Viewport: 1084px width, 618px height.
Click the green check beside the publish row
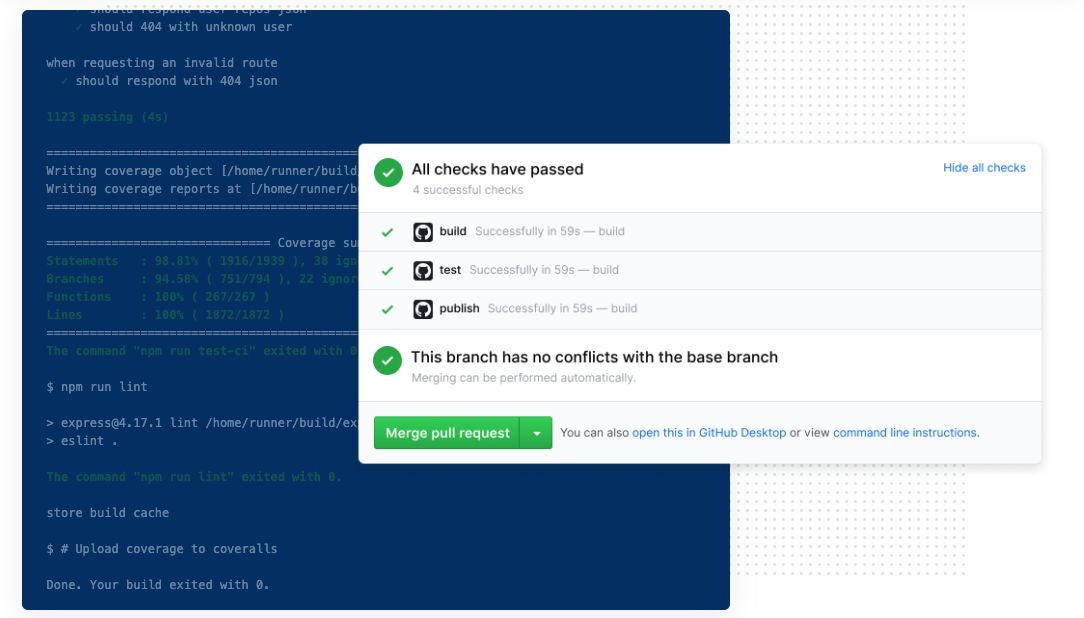[388, 310]
